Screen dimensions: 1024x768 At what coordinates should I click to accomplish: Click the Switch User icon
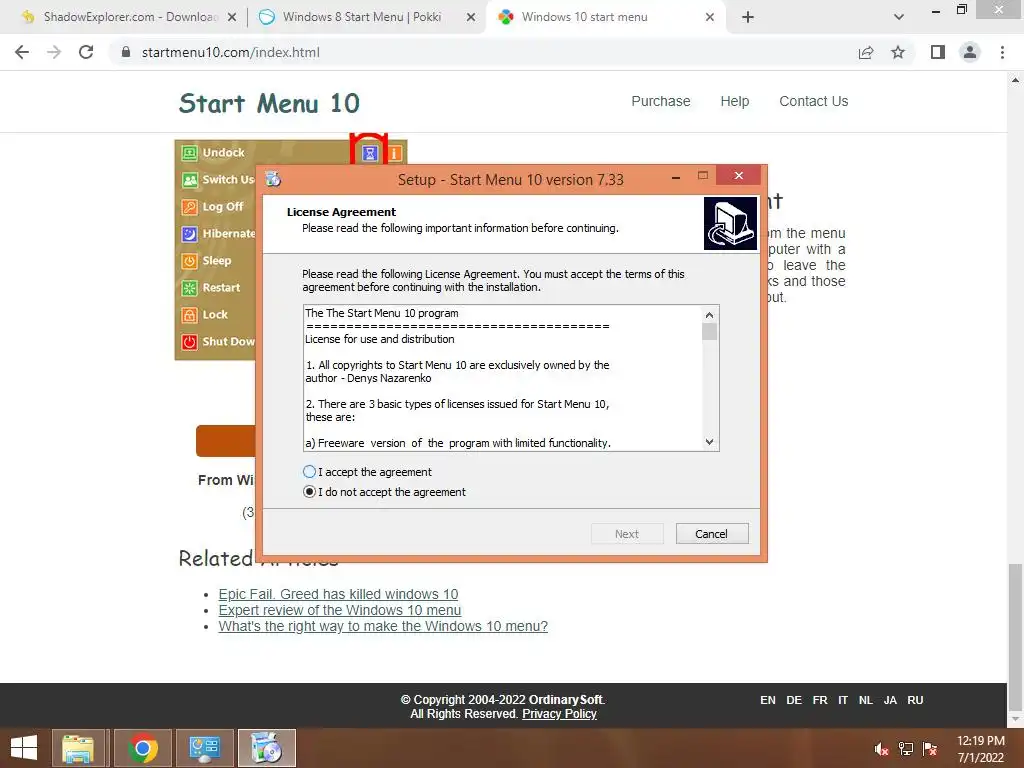point(189,180)
